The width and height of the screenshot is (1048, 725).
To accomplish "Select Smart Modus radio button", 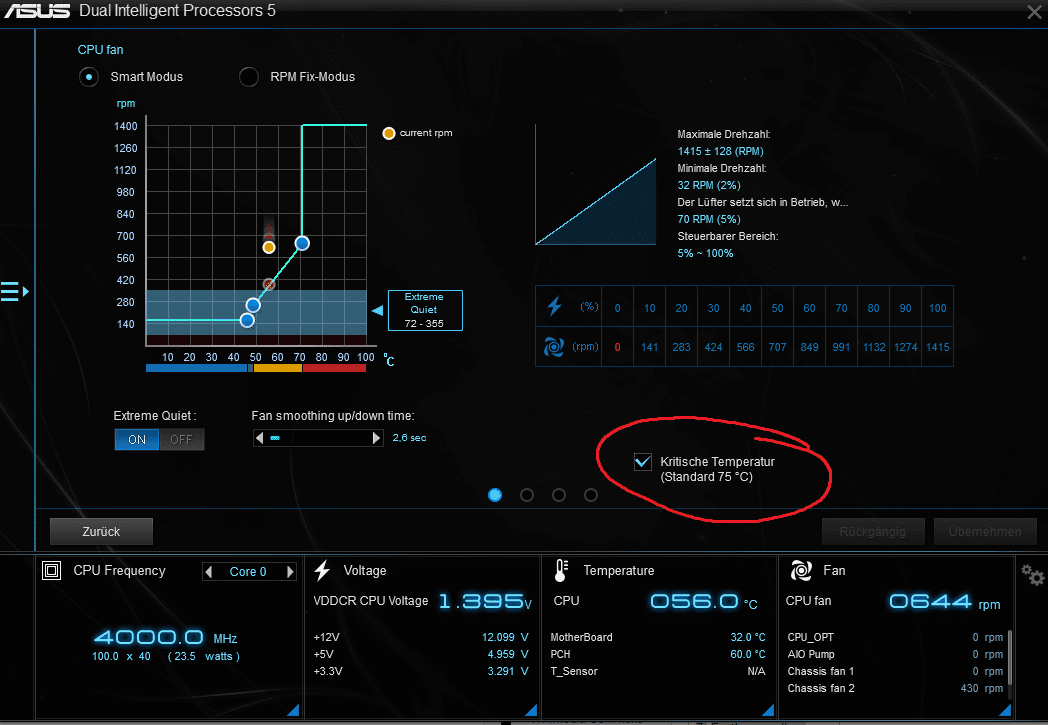I will 89,77.
